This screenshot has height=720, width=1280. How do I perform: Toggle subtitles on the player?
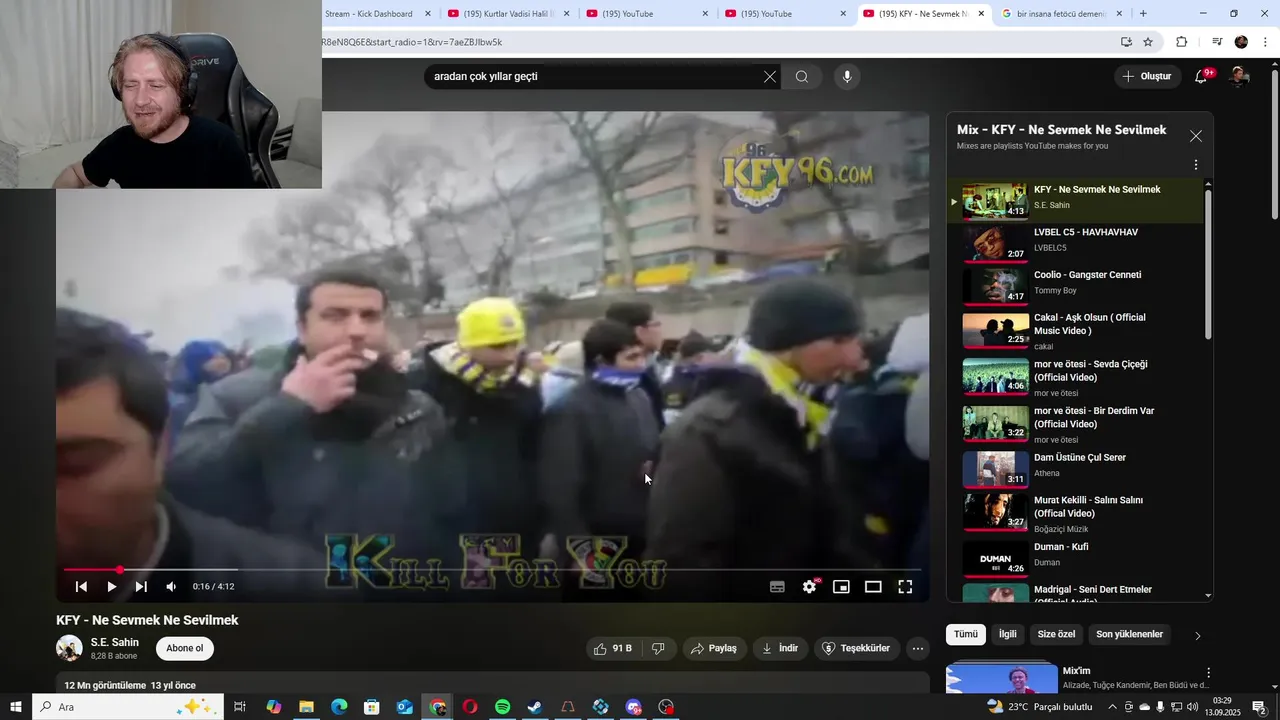click(777, 587)
